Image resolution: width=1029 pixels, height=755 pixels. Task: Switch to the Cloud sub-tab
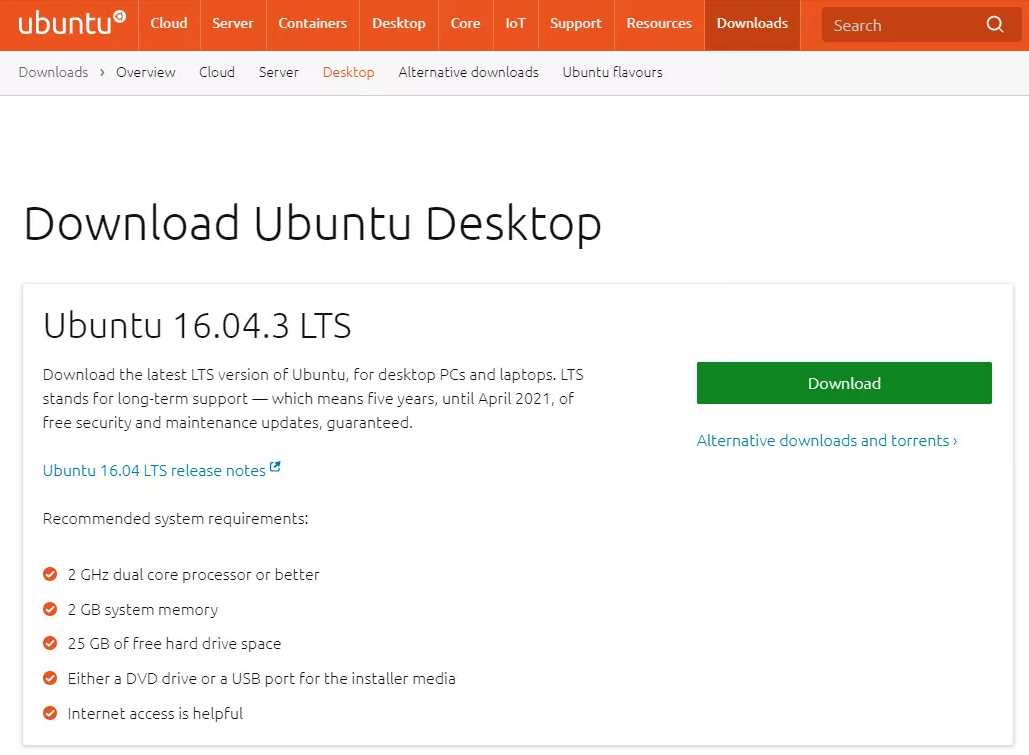click(217, 72)
